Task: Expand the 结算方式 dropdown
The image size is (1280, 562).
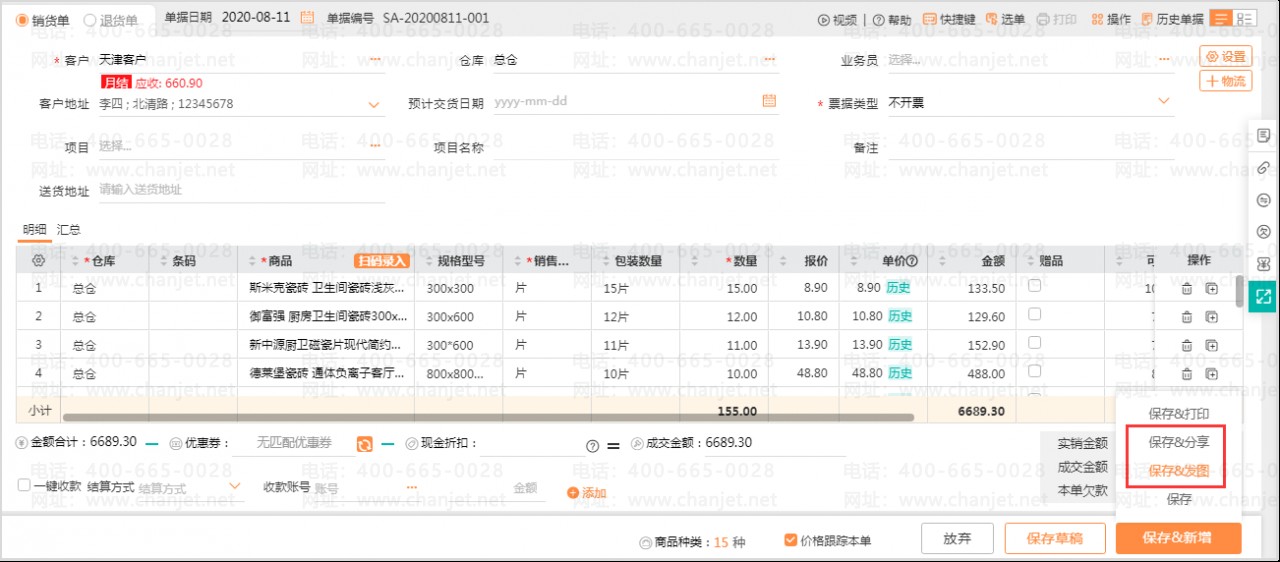Action: pyautogui.click(x=235, y=486)
